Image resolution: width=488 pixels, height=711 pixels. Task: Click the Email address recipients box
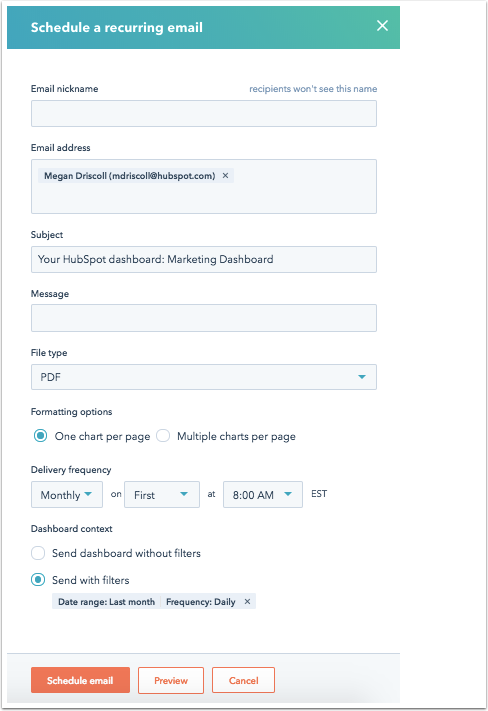[x=204, y=186]
